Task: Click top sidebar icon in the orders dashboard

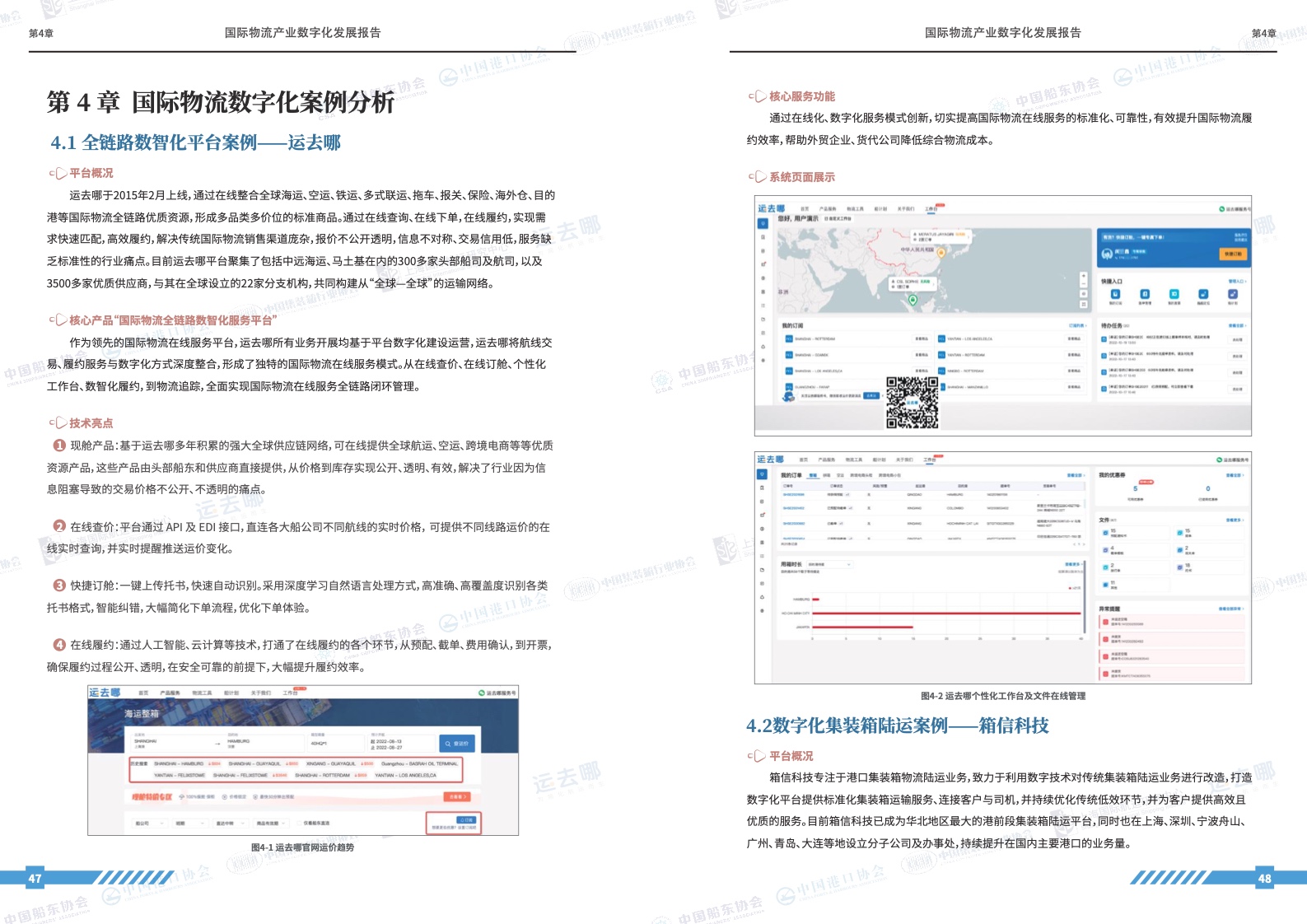Action: 762,474
